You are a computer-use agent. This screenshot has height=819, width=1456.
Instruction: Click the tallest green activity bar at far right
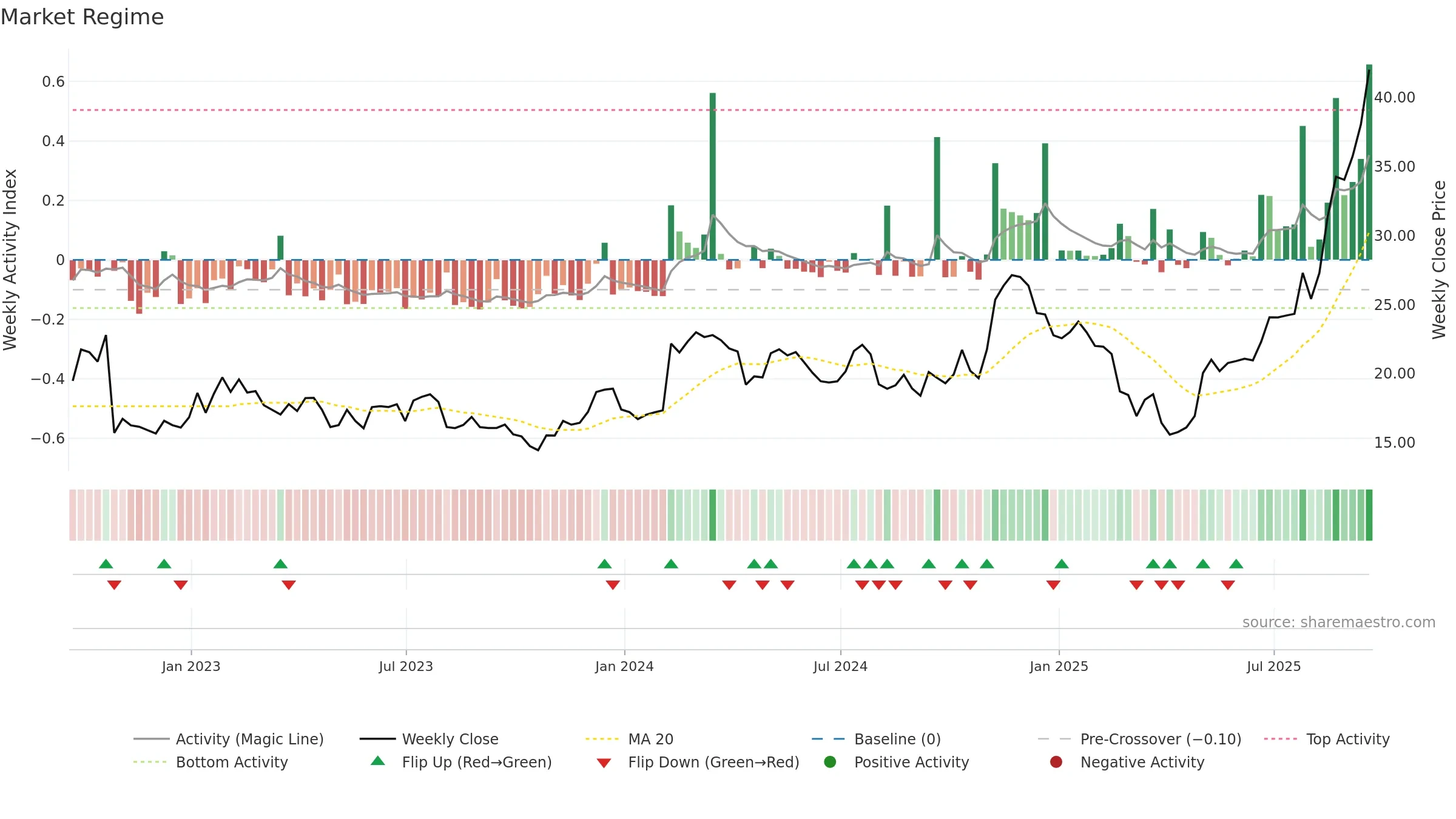pyautogui.click(x=1369, y=162)
